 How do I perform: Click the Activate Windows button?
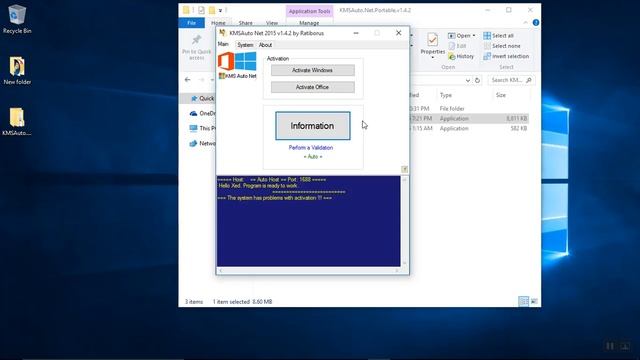[x=313, y=70]
